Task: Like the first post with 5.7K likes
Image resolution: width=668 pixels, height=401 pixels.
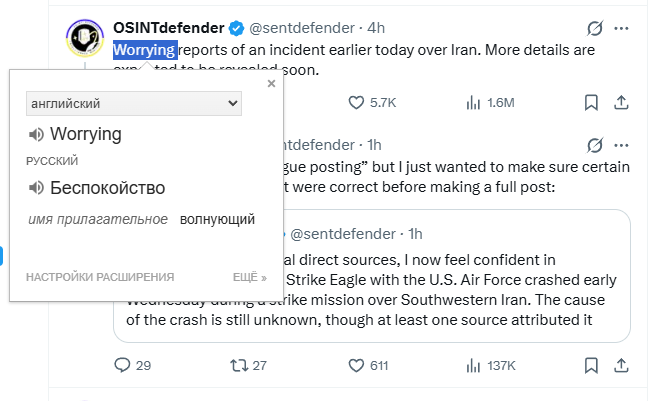Action: click(356, 102)
